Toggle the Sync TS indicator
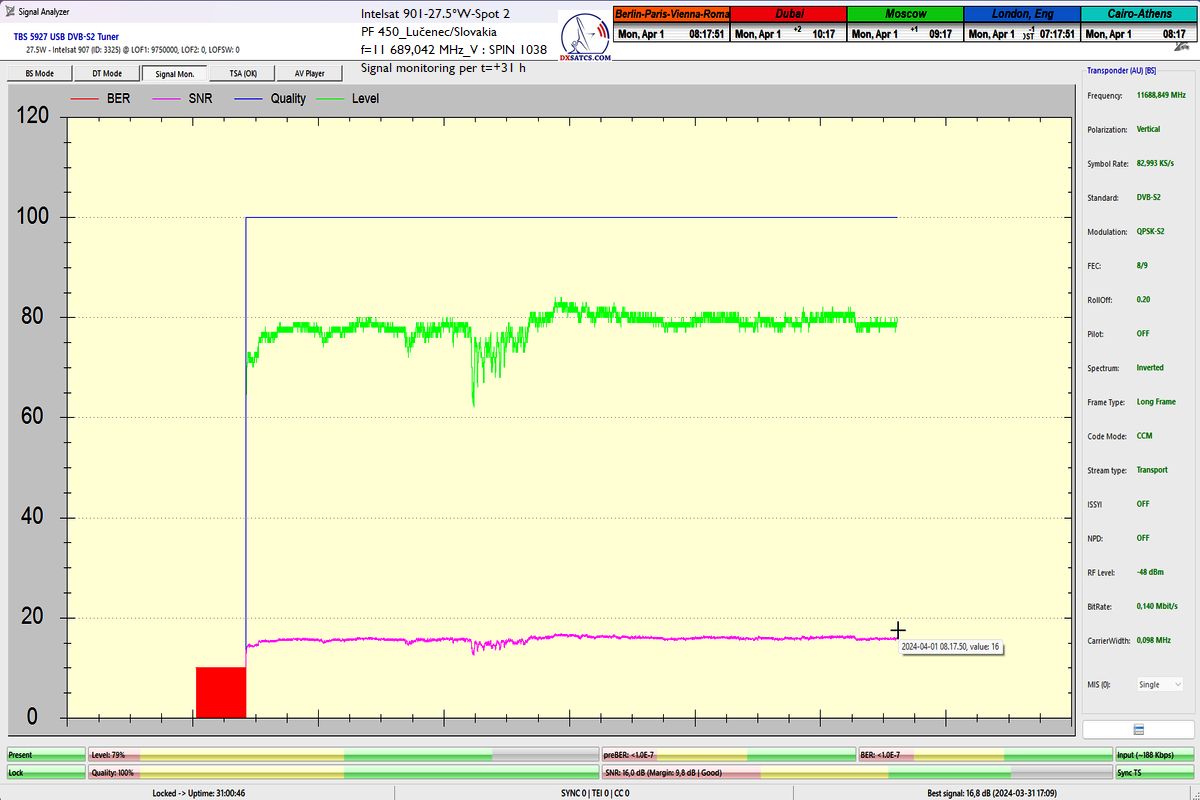This screenshot has width=1200, height=800. (1155, 773)
